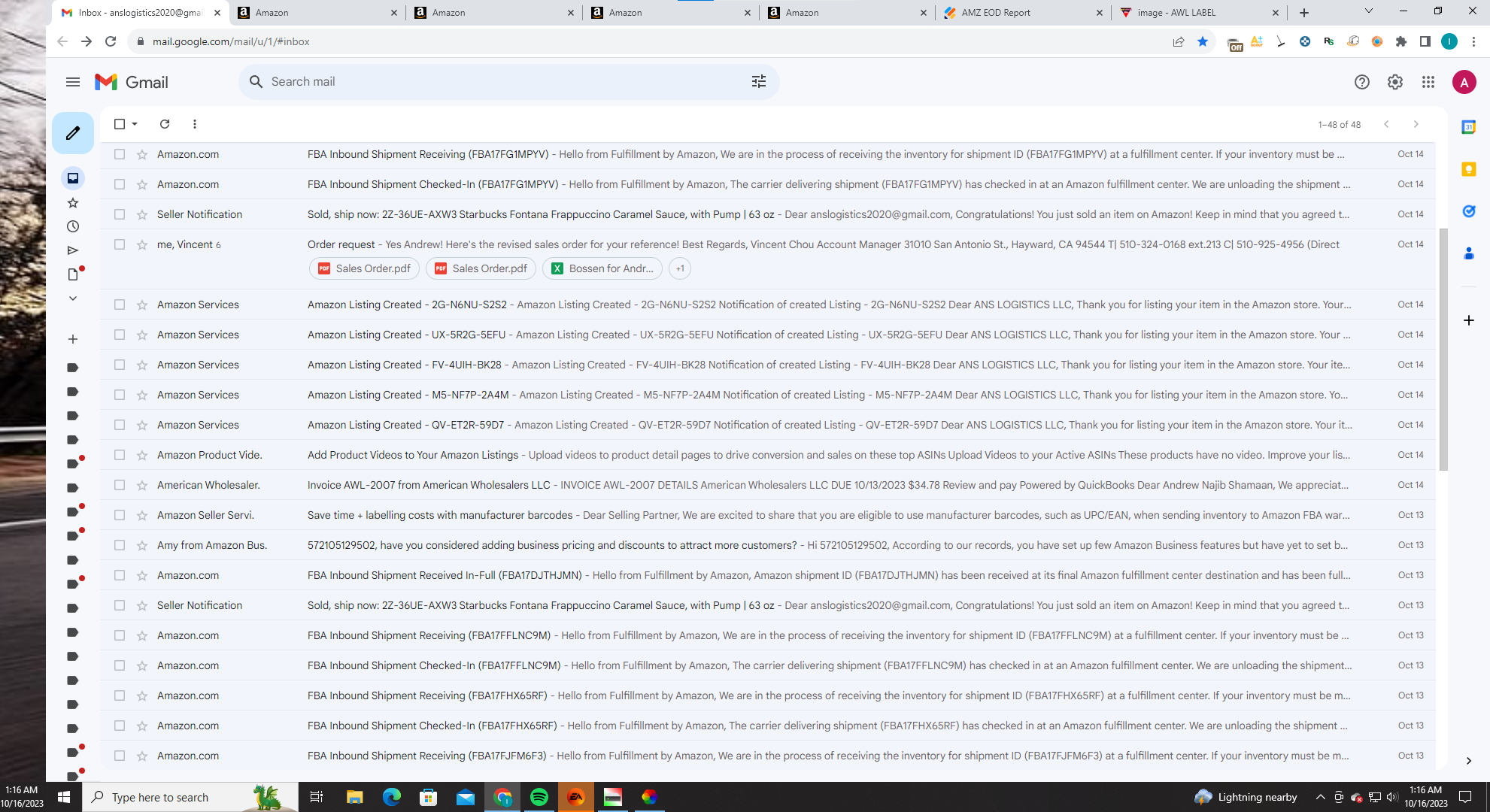The image size is (1490, 812).
Task: Show the side panel arrow
Action: point(1468,761)
